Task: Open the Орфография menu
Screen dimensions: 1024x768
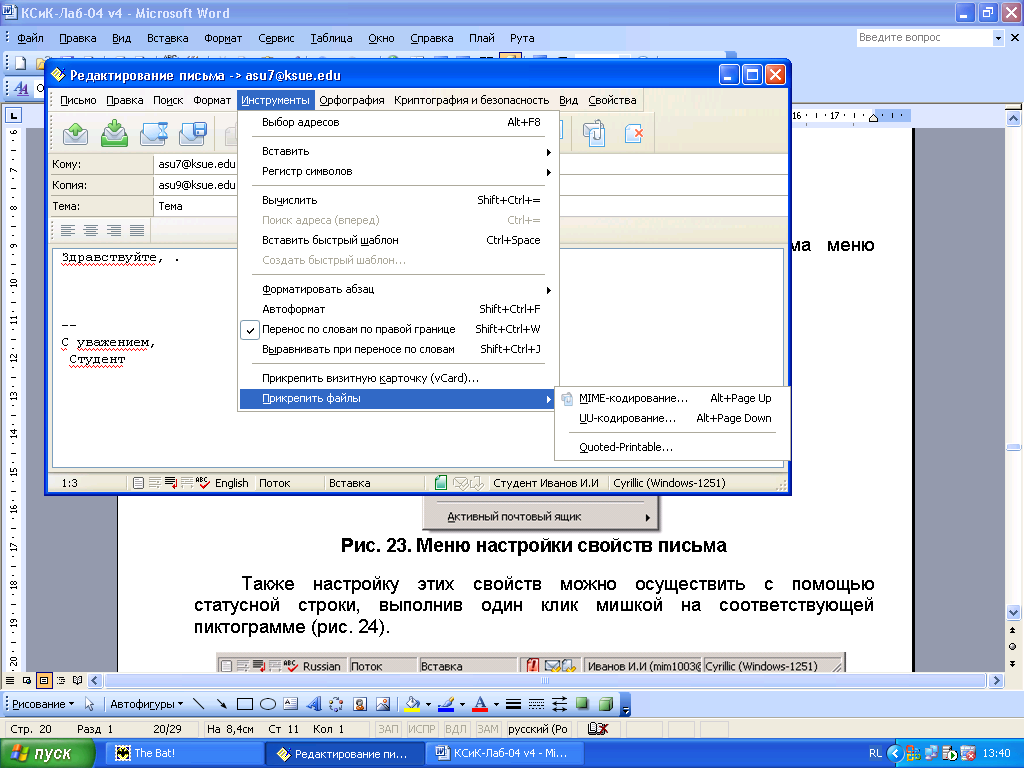Action: [352, 100]
